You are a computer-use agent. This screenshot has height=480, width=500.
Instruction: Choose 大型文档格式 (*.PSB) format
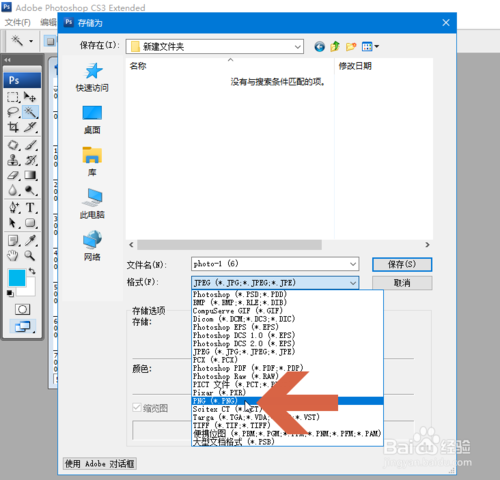pyautogui.click(x=288, y=442)
